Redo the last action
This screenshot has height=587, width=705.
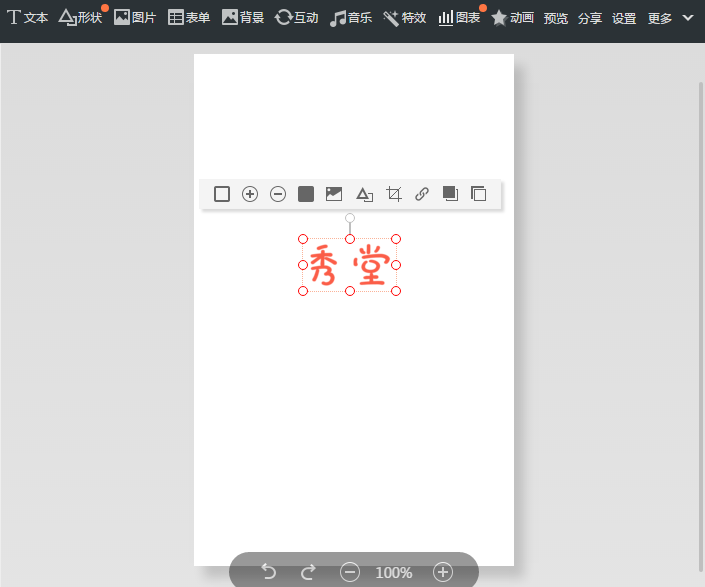[308, 571]
